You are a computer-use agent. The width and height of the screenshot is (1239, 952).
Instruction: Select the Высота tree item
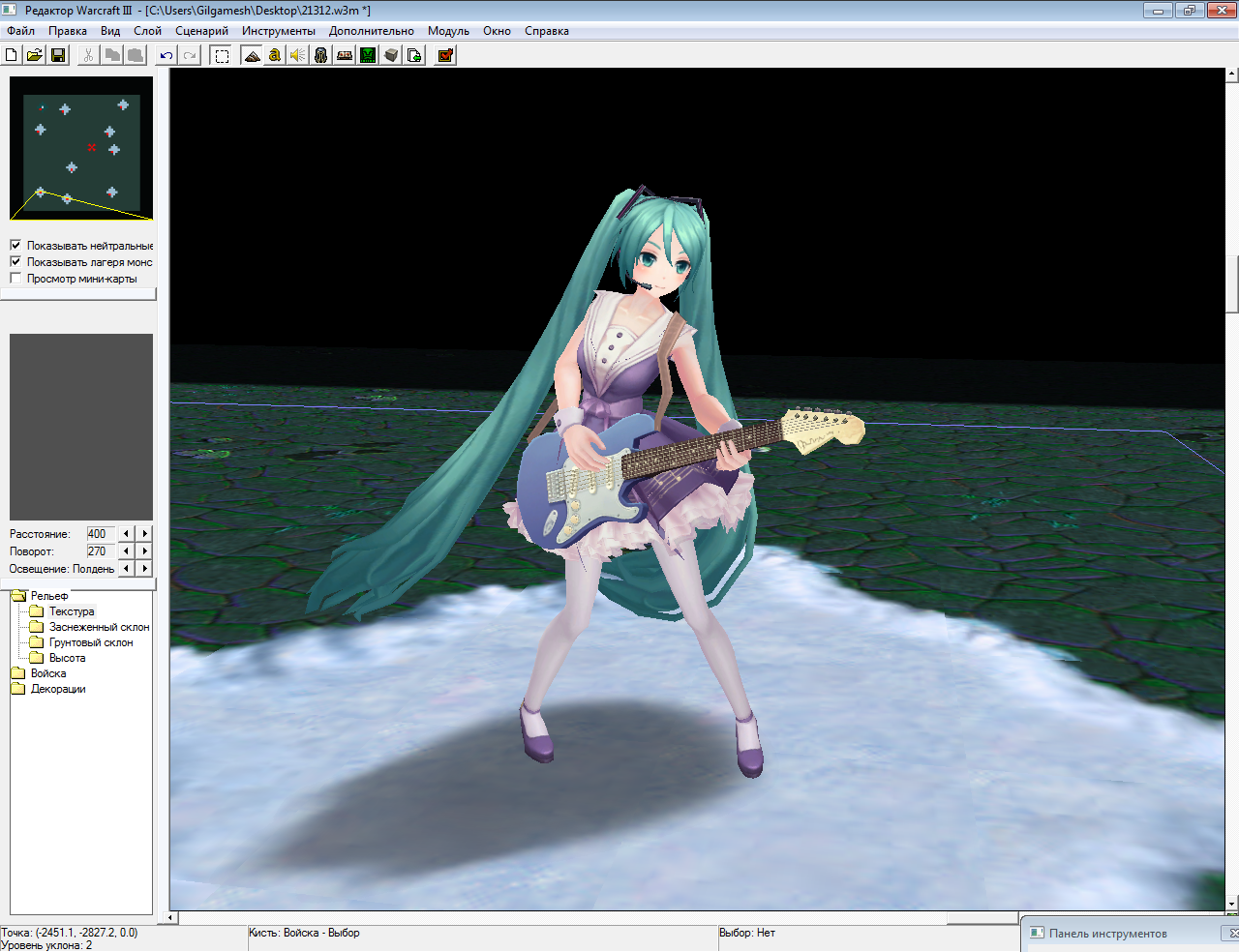click(x=67, y=658)
